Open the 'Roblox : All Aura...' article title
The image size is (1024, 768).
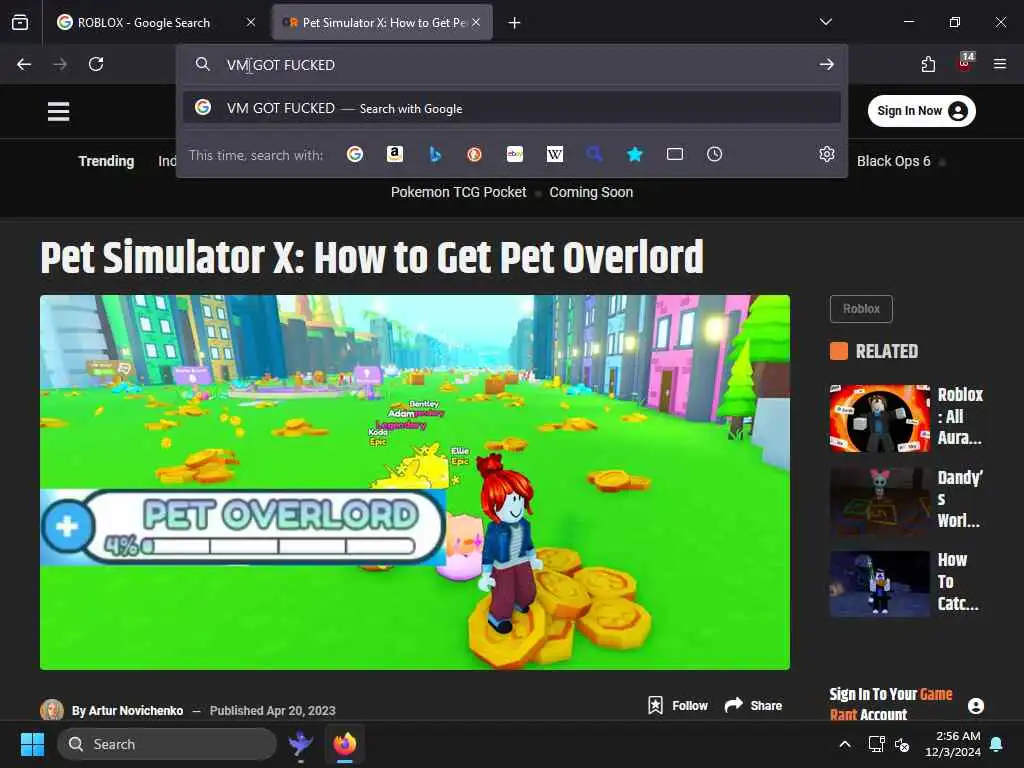pyautogui.click(x=960, y=416)
